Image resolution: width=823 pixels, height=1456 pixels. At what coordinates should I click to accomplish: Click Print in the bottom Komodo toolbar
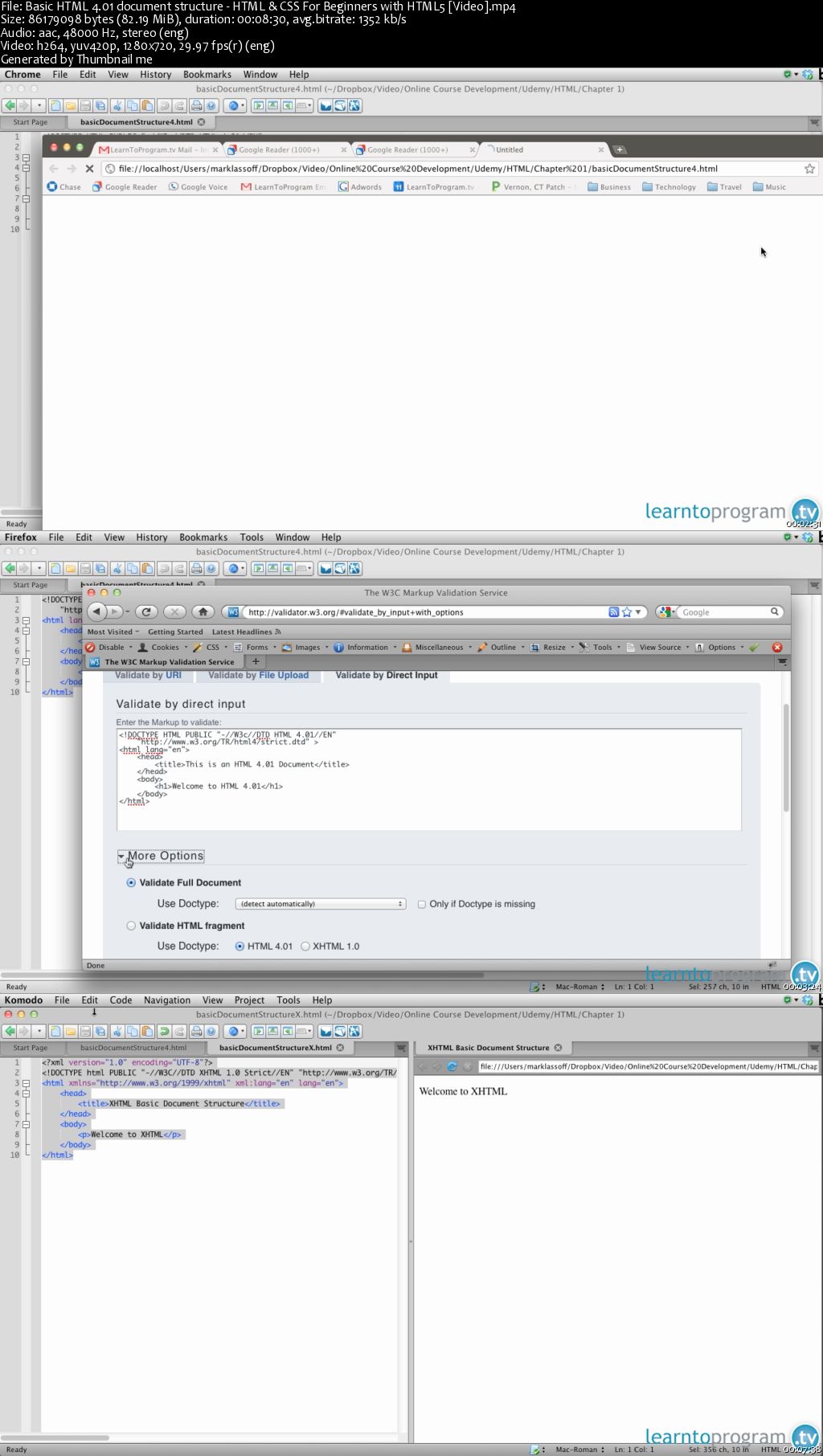(196, 1031)
